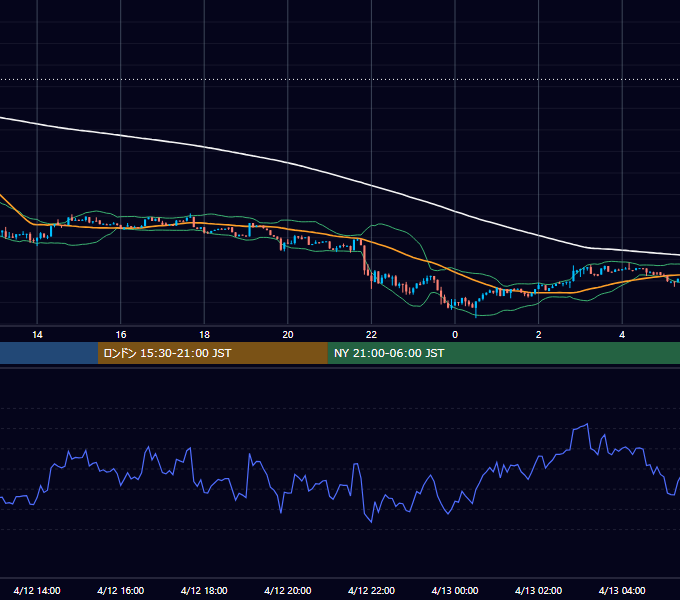This screenshot has width=680, height=600.
Task: Click the '4/13 00:00' indicator time label
Action: tap(455, 590)
